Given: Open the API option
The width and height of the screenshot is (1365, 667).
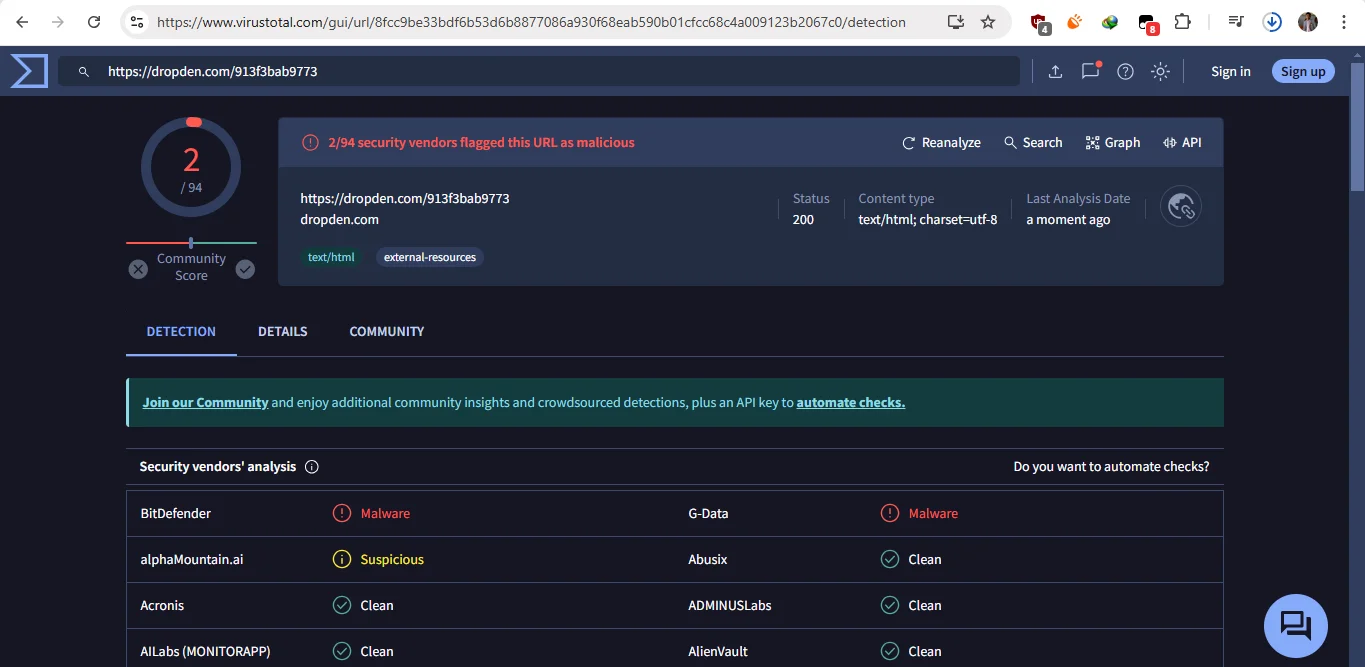Looking at the screenshot, I should 1182,143.
